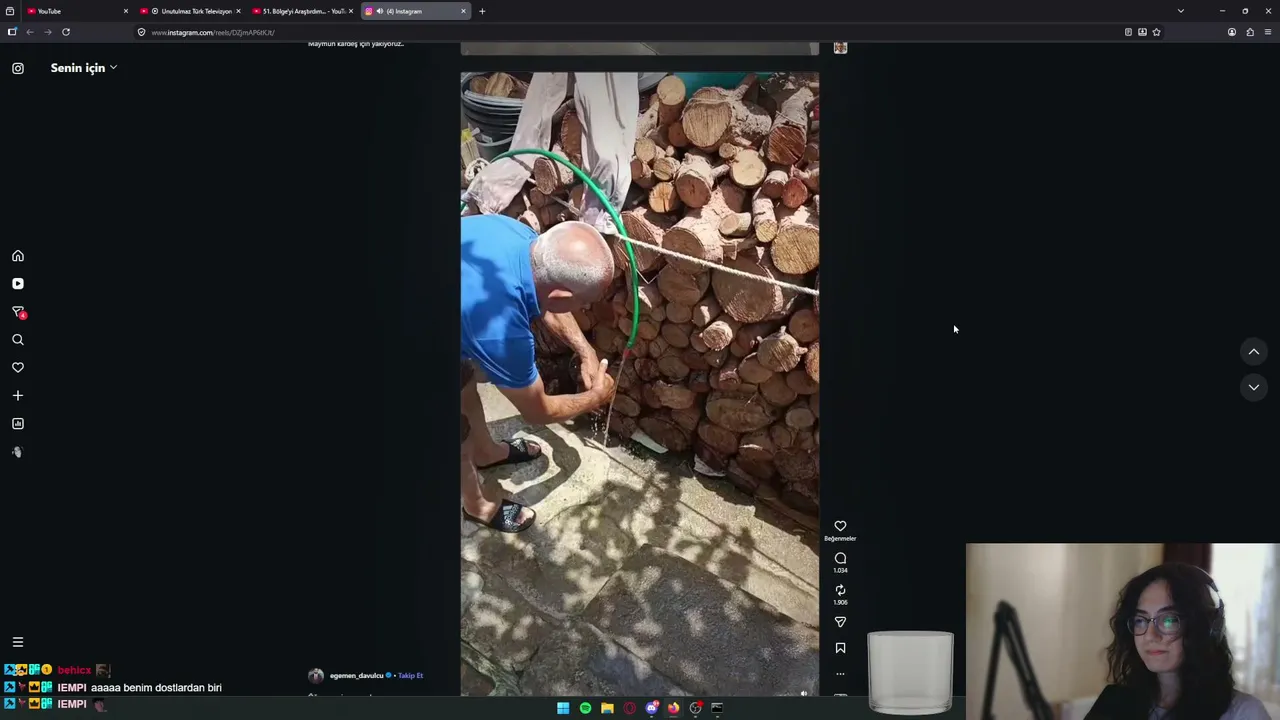Go forward in browser history
The height and width of the screenshot is (720, 1280).
(48, 32)
